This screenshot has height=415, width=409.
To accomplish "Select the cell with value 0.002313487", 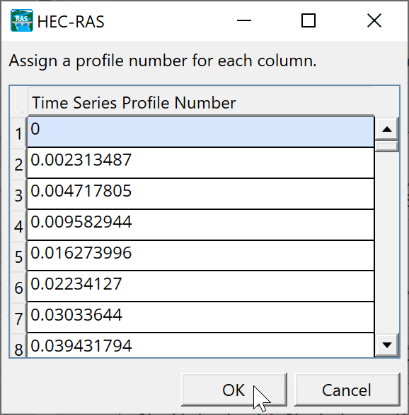I will click(x=201, y=163).
